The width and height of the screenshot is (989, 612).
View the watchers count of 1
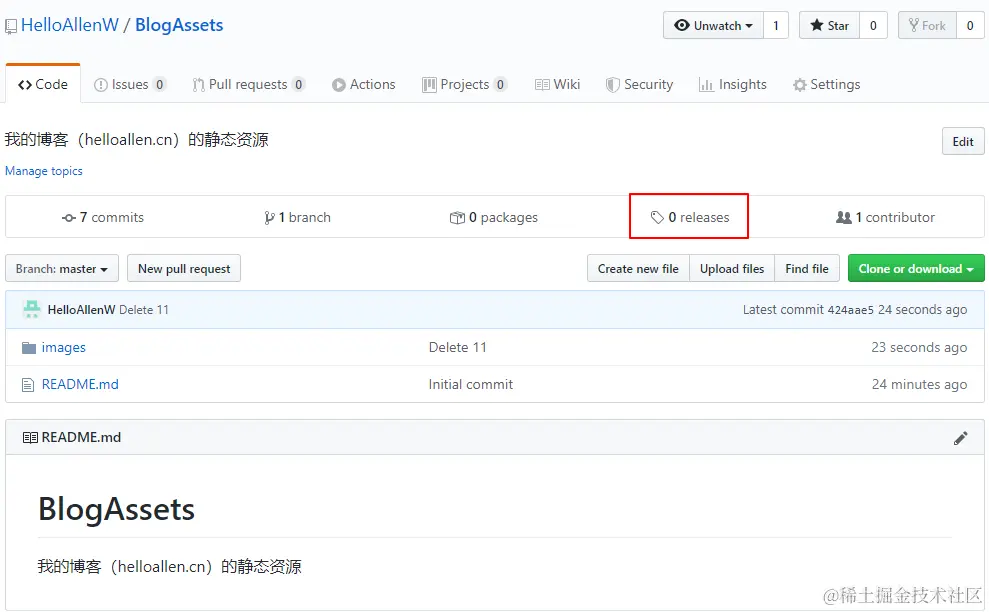coord(776,25)
